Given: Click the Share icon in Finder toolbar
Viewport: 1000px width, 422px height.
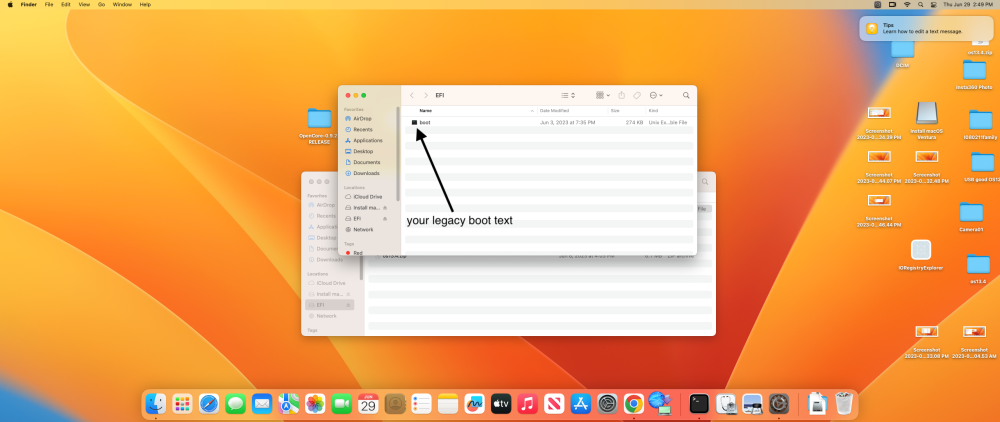Looking at the screenshot, I should pos(622,95).
